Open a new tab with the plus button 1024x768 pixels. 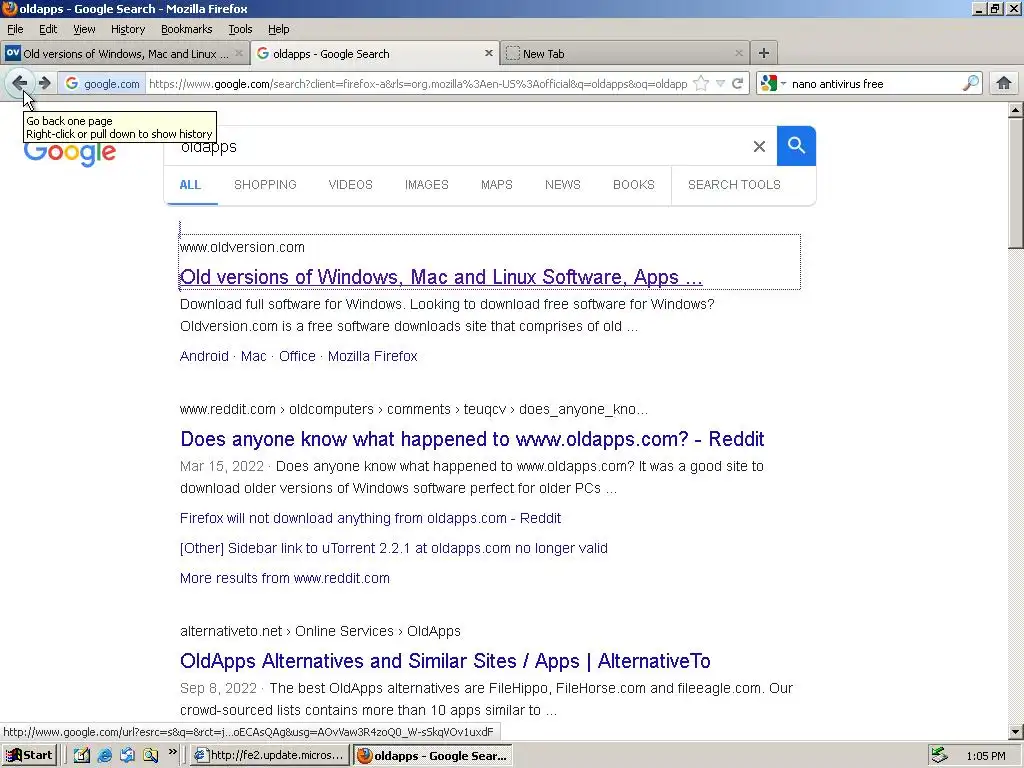point(763,53)
